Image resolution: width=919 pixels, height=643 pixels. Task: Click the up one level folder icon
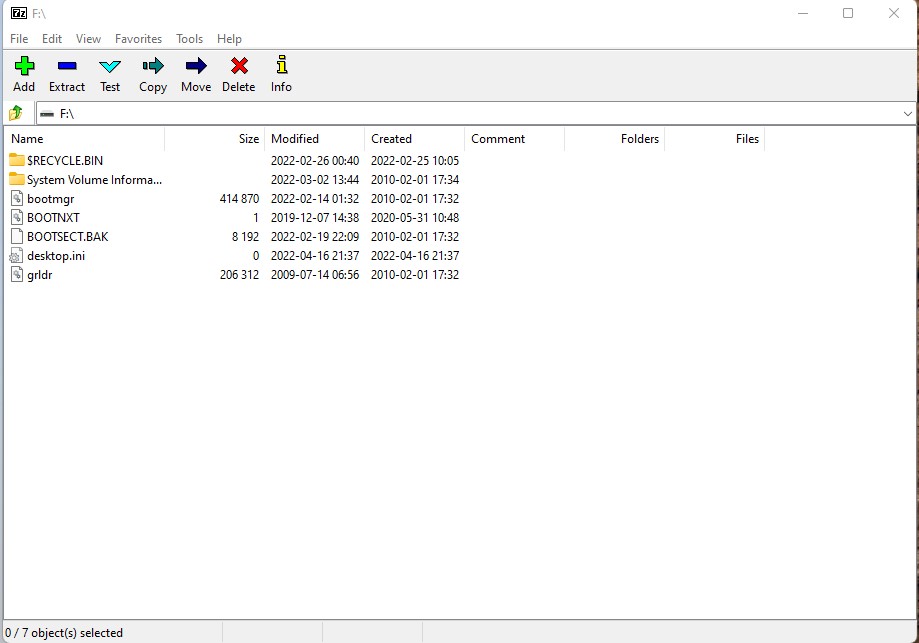16,113
